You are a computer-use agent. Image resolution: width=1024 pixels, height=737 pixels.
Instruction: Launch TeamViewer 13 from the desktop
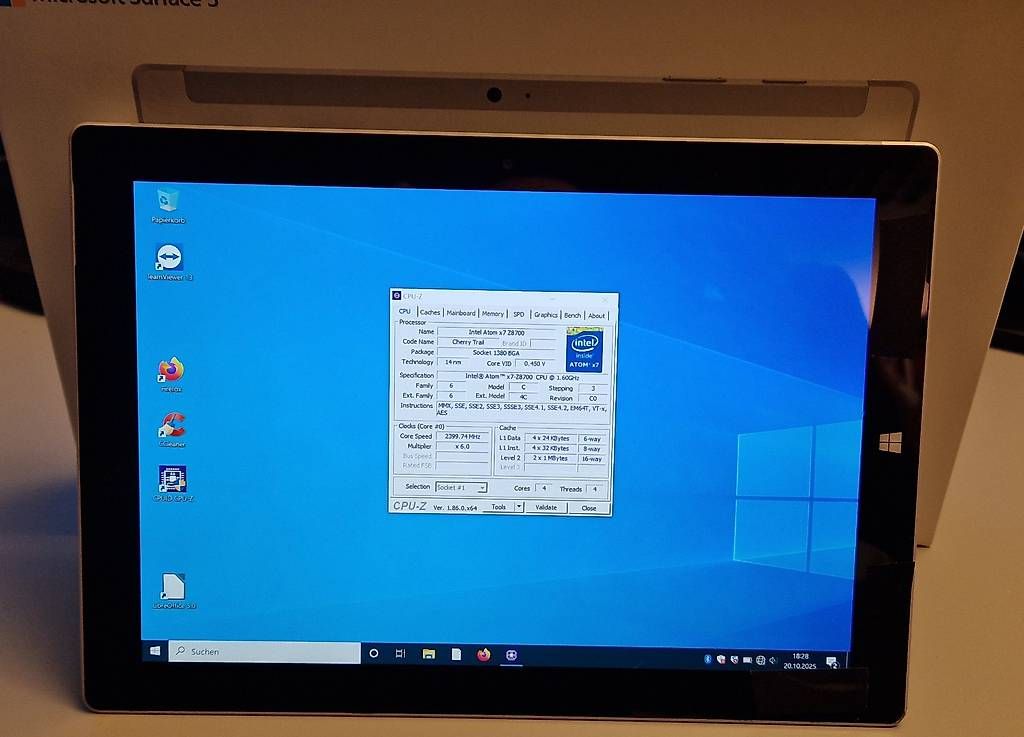click(x=169, y=262)
